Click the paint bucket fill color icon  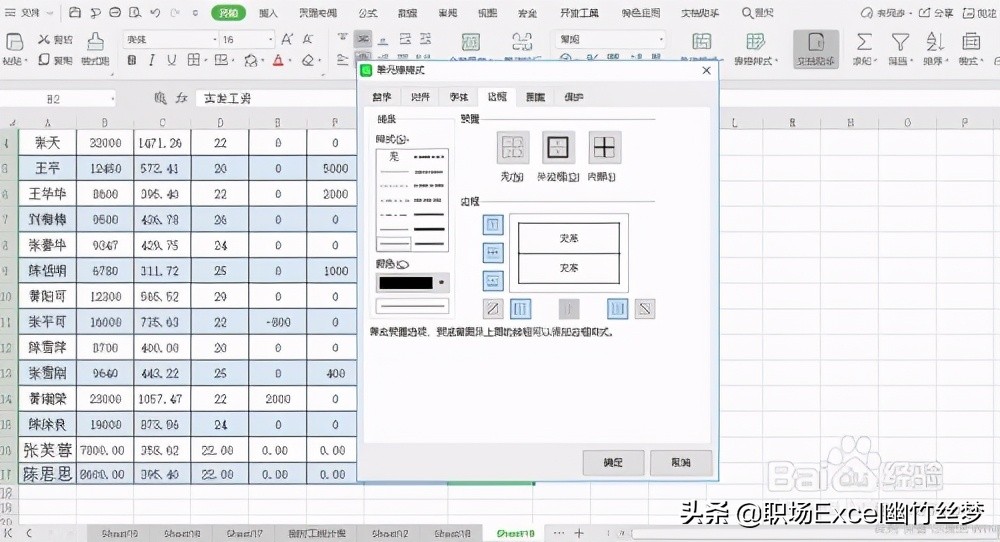[x=250, y=61]
